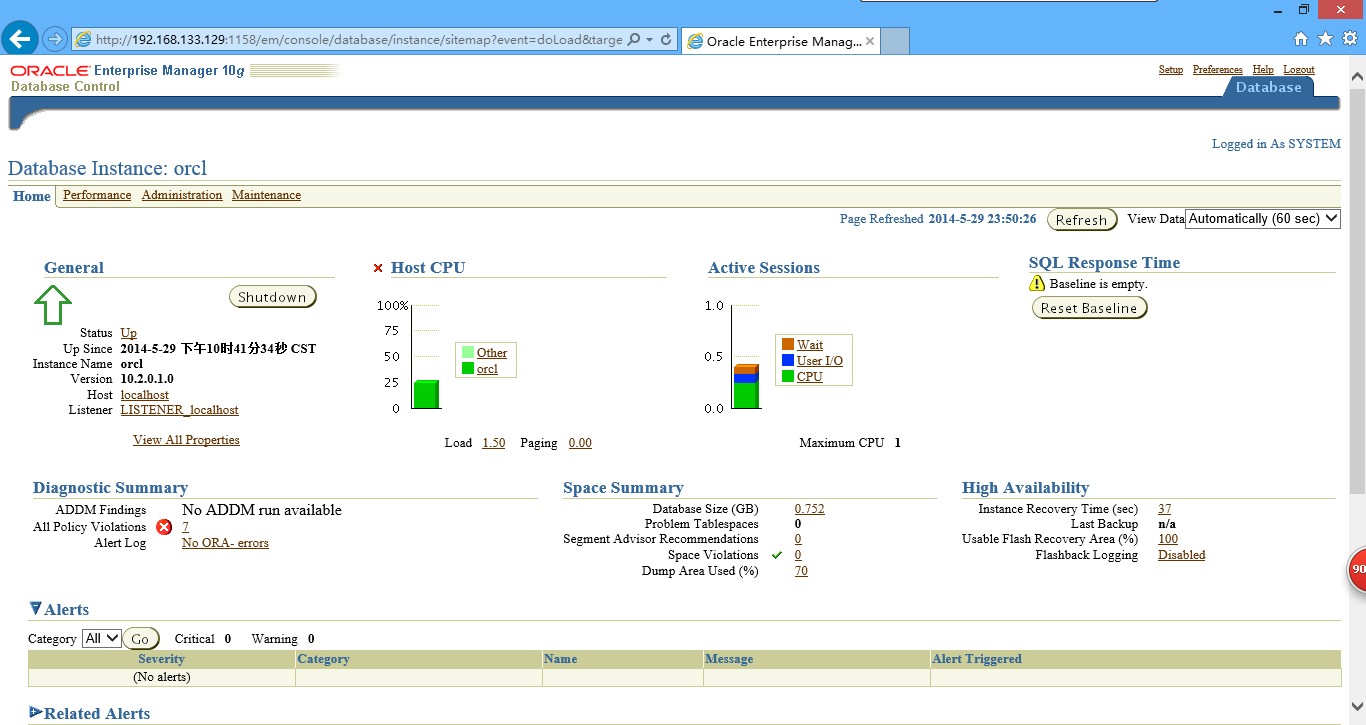Click the Active Sessions stacked bar
Viewport: 1366px width, 725px height.
tap(746, 386)
